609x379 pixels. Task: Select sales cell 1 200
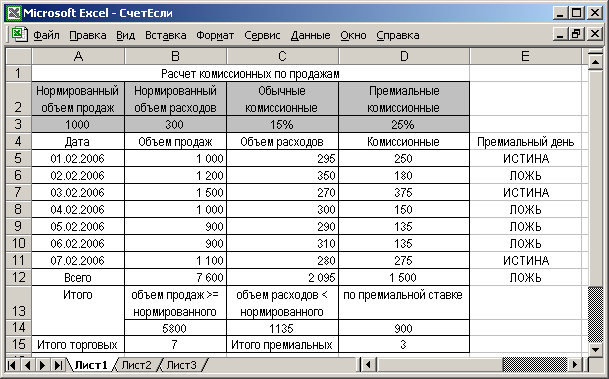pos(176,176)
